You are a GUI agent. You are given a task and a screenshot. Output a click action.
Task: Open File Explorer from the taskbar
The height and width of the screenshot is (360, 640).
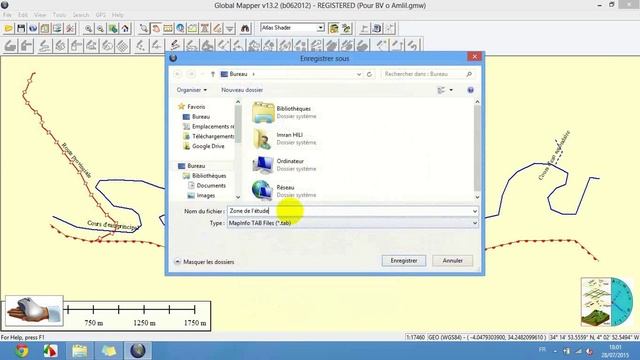point(80,351)
